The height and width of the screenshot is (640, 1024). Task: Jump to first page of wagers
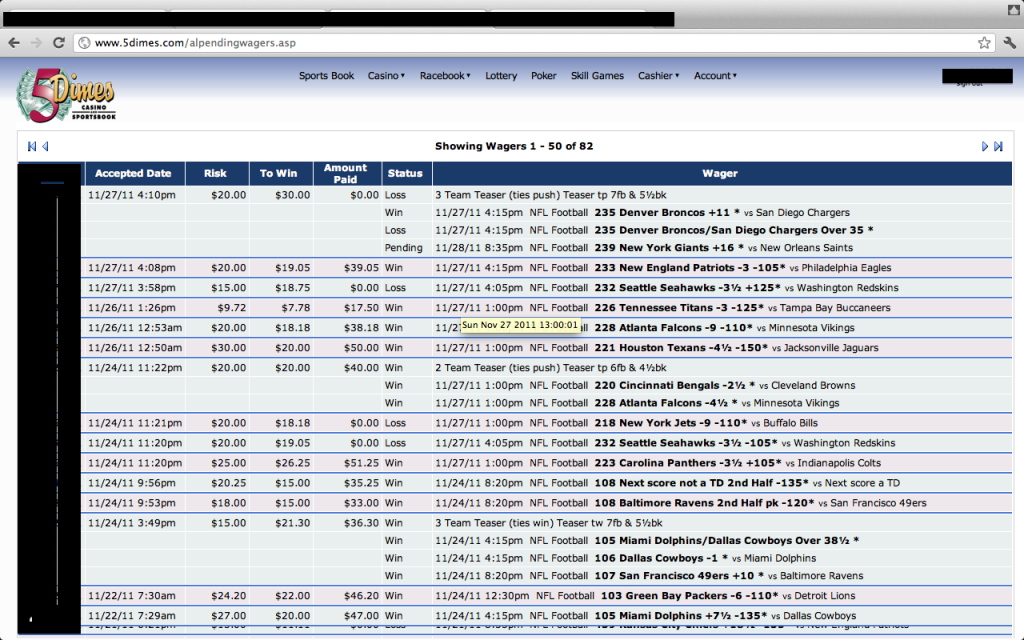tap(31, 146)
